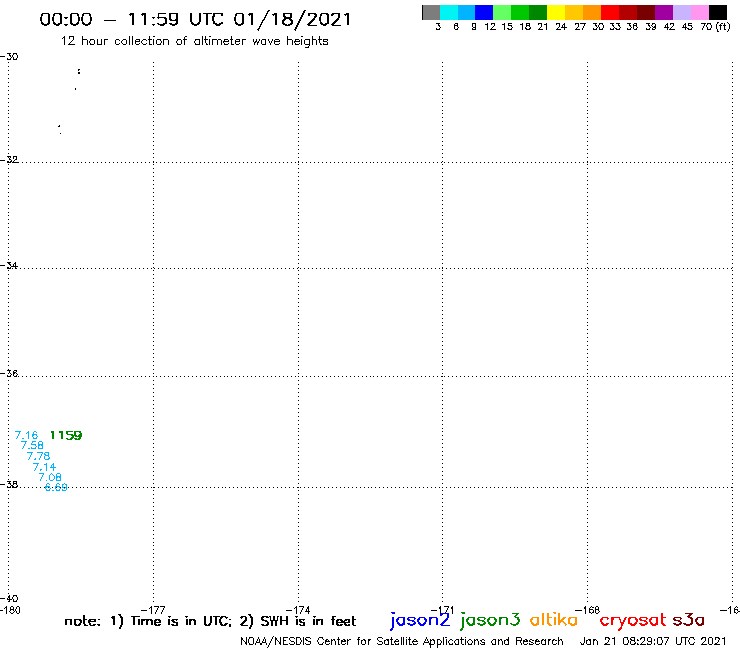Viewport: 740px width, 650px height.
Task: Click the Jan 21 08:29:07 UTC timestamp
Action: (653, 641)
